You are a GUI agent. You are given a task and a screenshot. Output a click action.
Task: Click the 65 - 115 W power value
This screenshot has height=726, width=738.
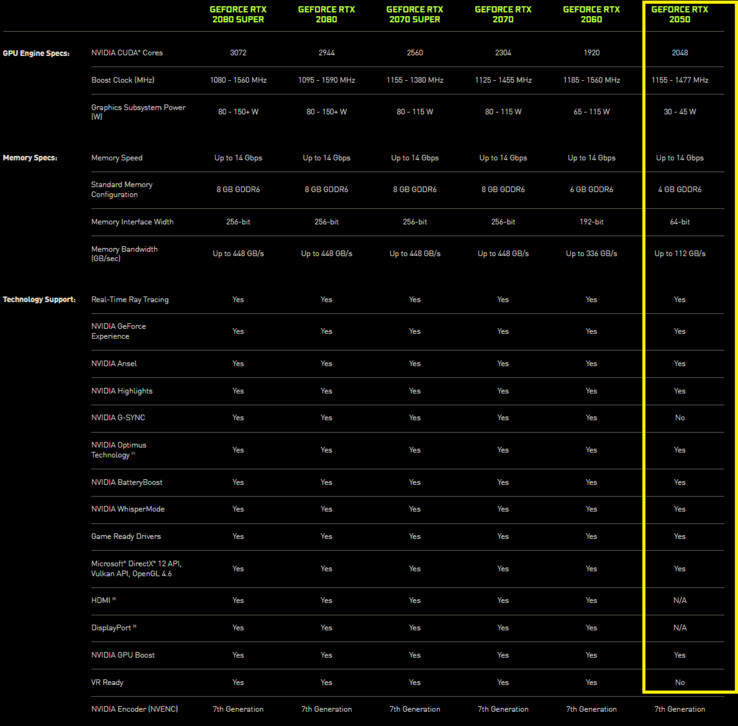point(592,112)
